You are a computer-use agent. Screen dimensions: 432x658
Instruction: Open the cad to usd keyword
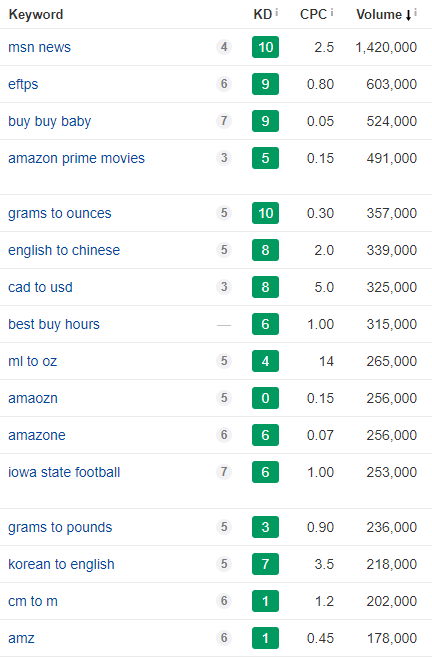[40, 287]
